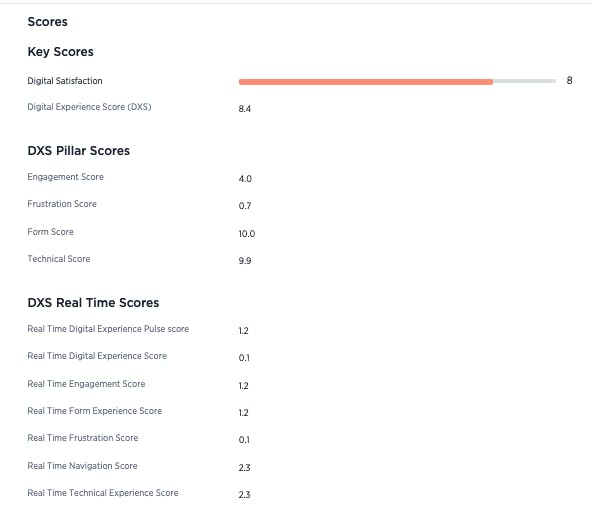Click the Technical Score label
The width and height of the screenshot is (591, 527).
click(59, 259)
